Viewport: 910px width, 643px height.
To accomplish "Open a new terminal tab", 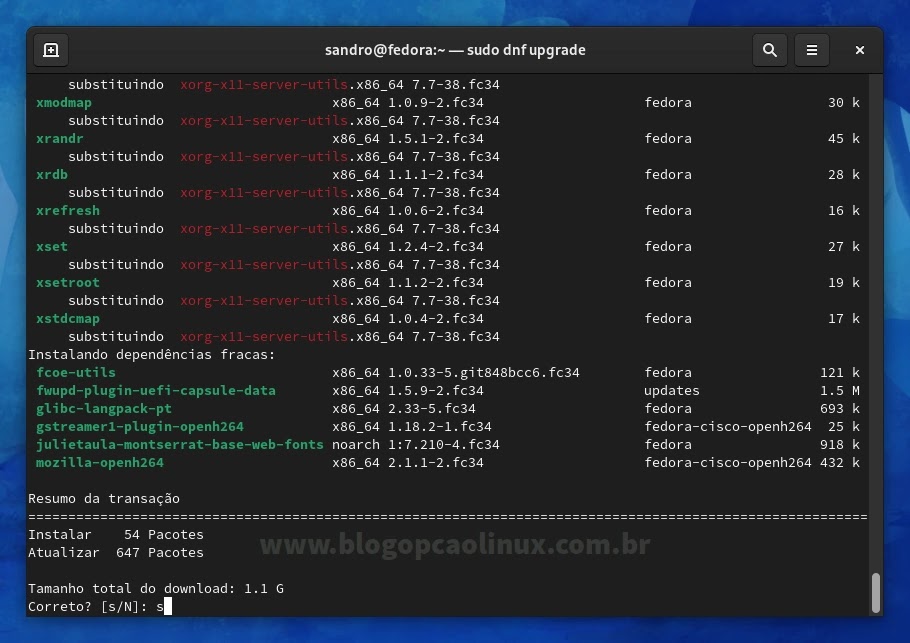I will [51, 50].
